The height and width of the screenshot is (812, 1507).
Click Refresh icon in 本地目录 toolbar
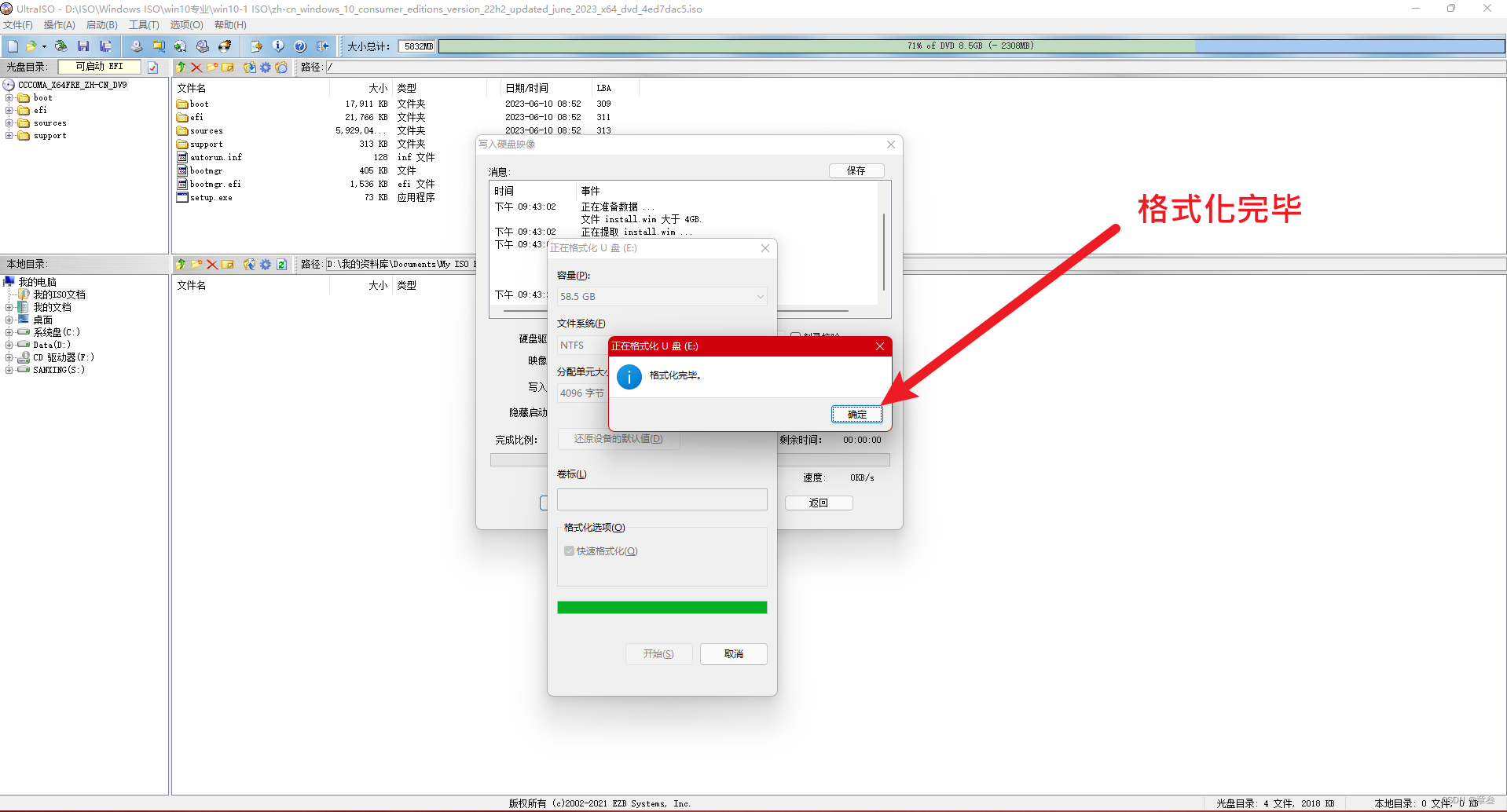281,265
